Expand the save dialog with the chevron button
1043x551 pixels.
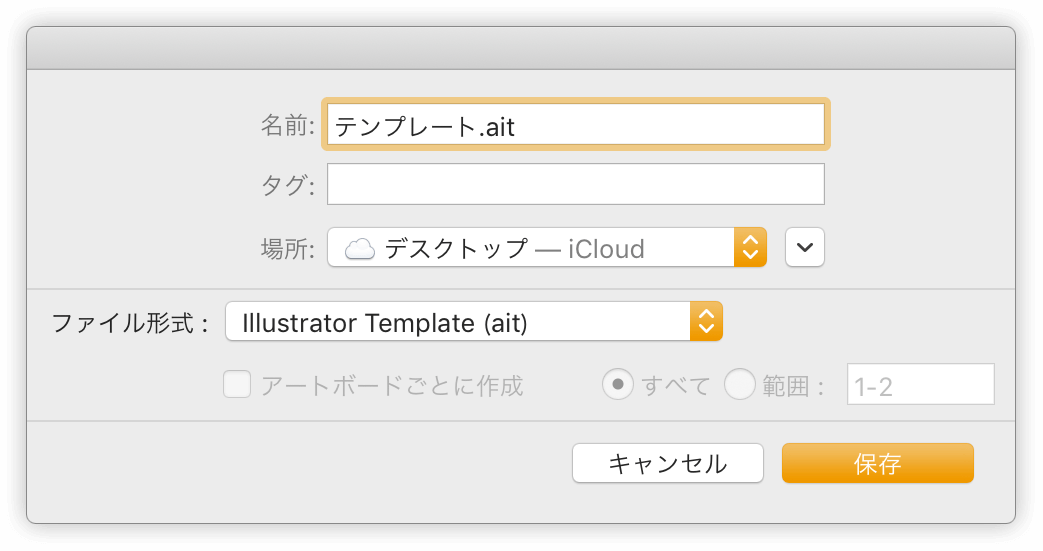click(805, 248)
